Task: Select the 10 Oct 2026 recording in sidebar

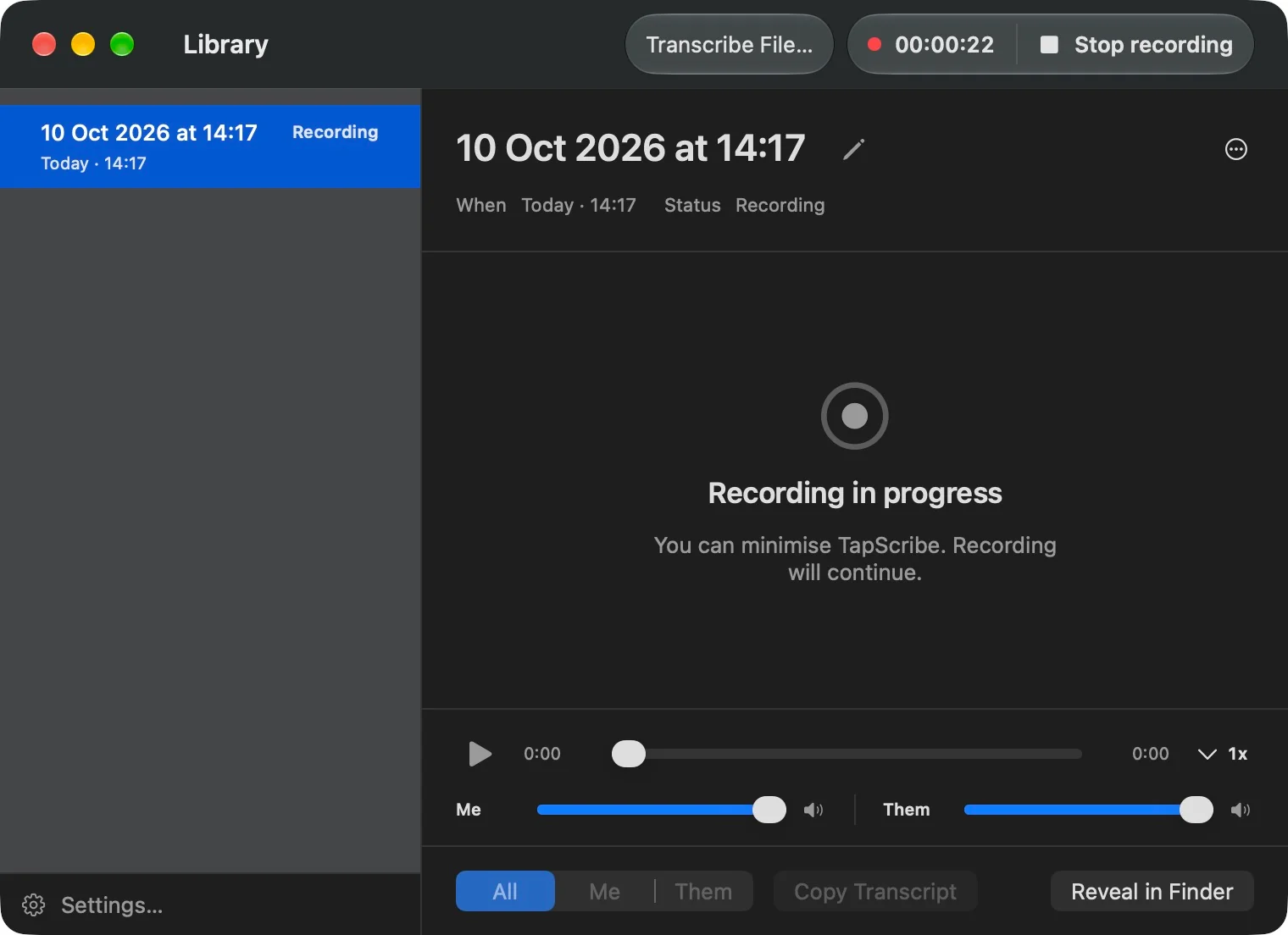Action: coord(210,146)
